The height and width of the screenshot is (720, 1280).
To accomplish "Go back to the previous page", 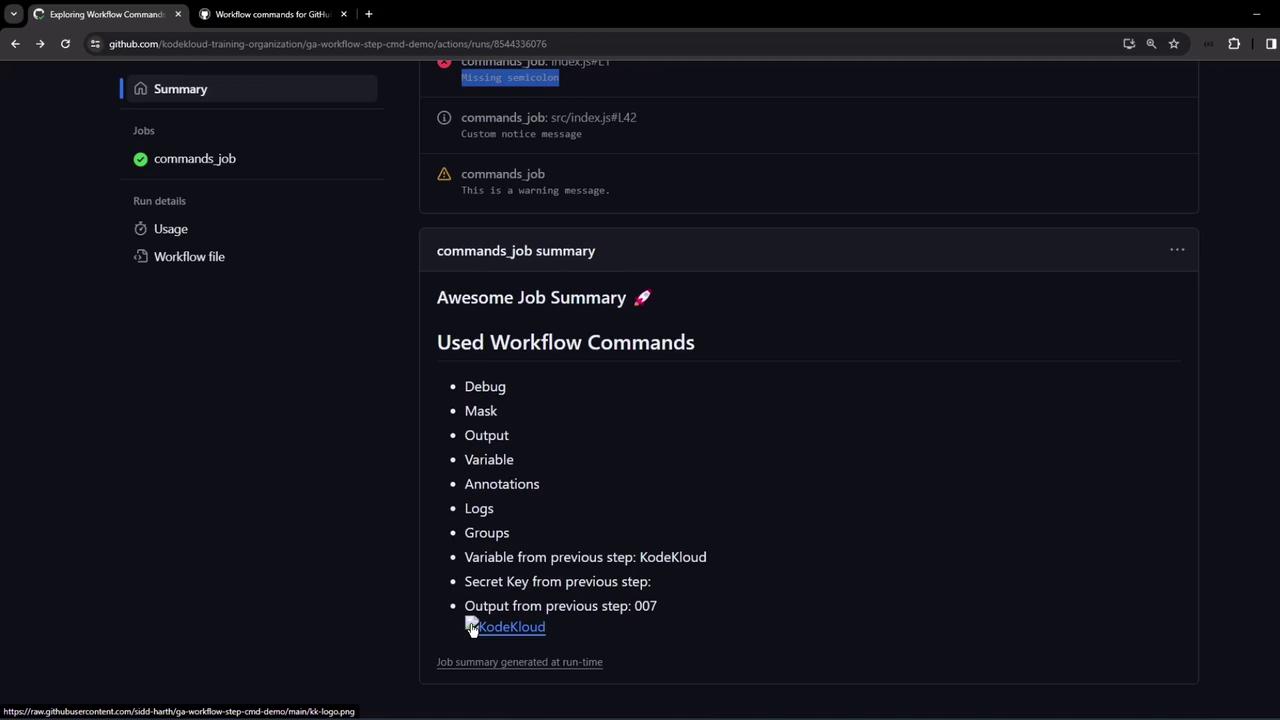I will coord(15,44).
